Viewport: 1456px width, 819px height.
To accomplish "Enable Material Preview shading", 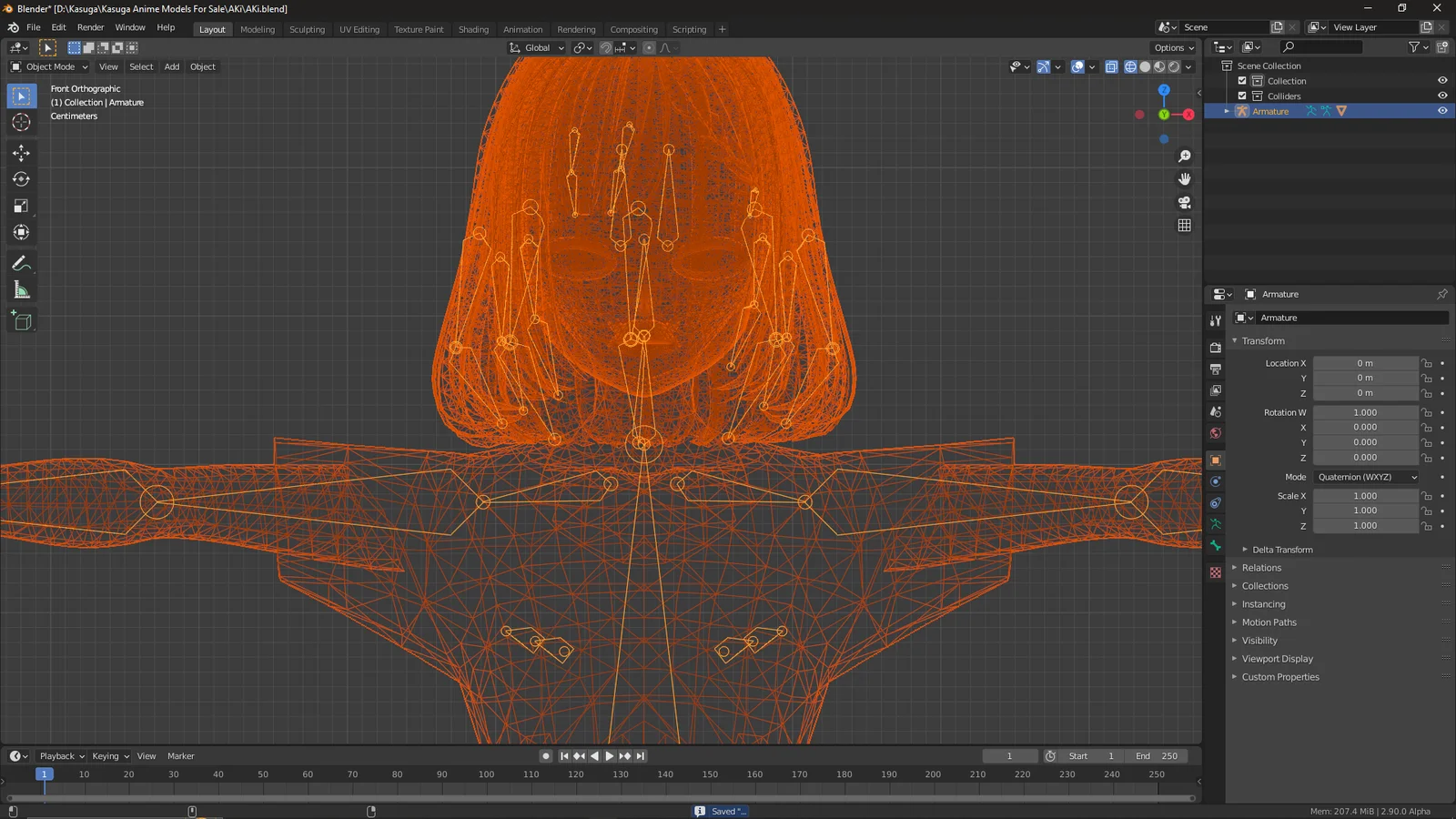I will 1159,66.
